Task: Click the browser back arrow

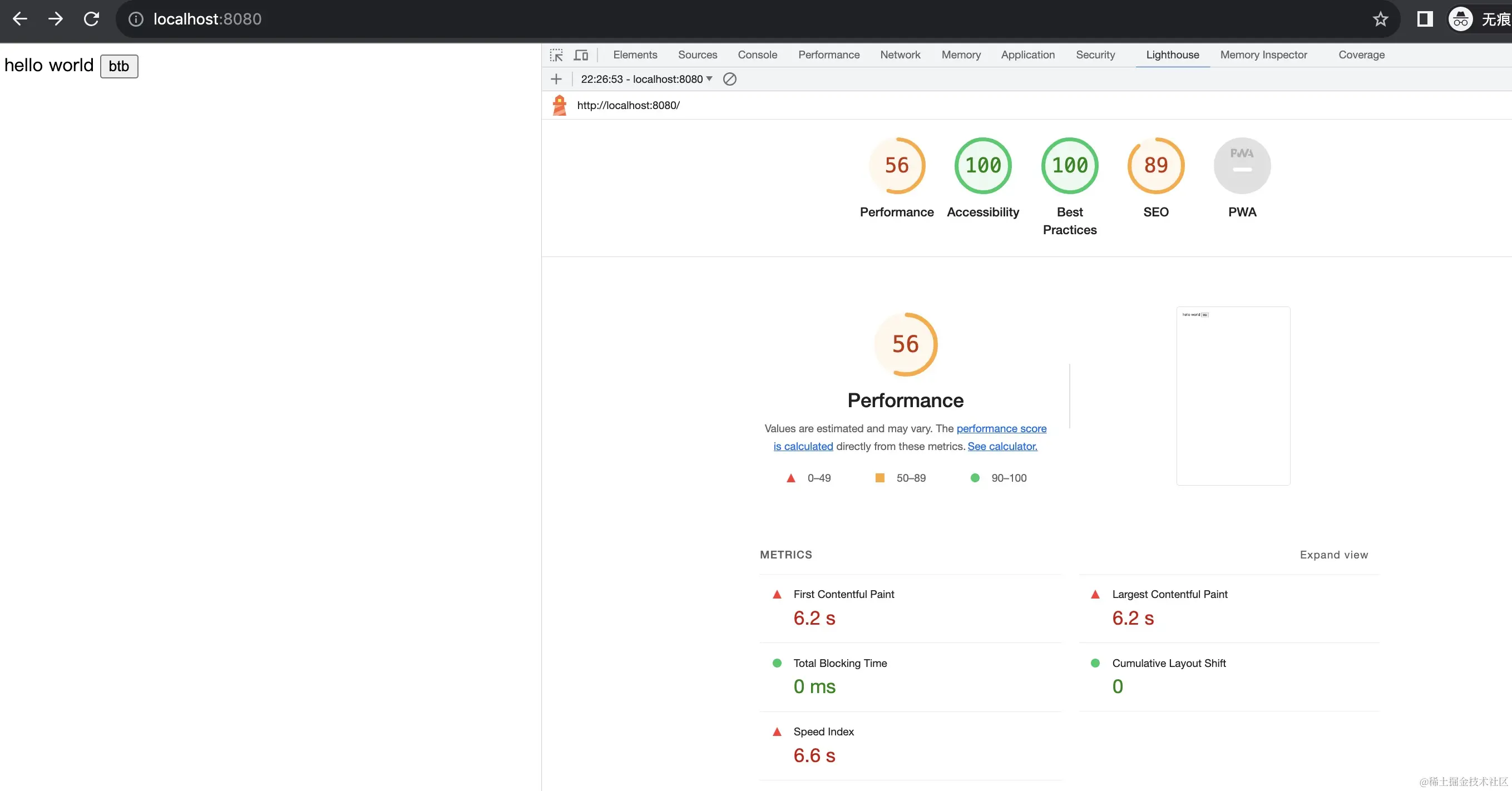Action: coord(20,19)
